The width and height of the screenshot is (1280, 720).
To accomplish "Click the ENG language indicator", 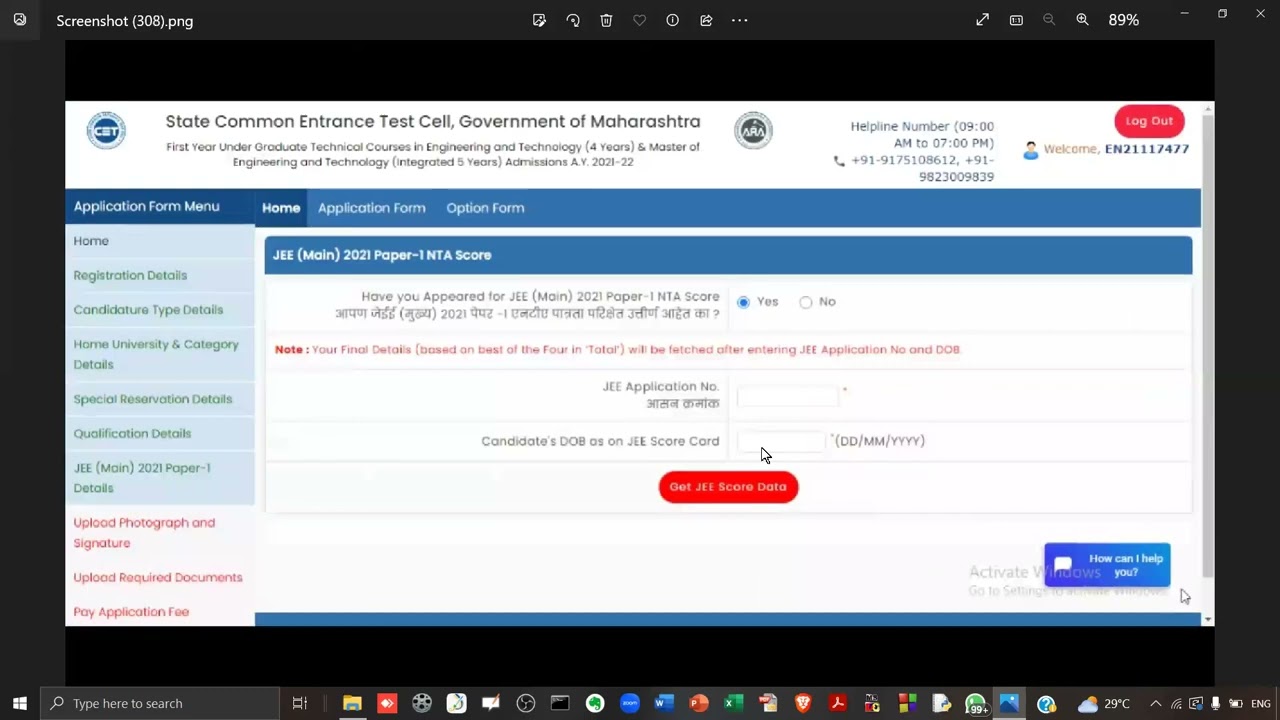I will click(x=1260, y=703).
